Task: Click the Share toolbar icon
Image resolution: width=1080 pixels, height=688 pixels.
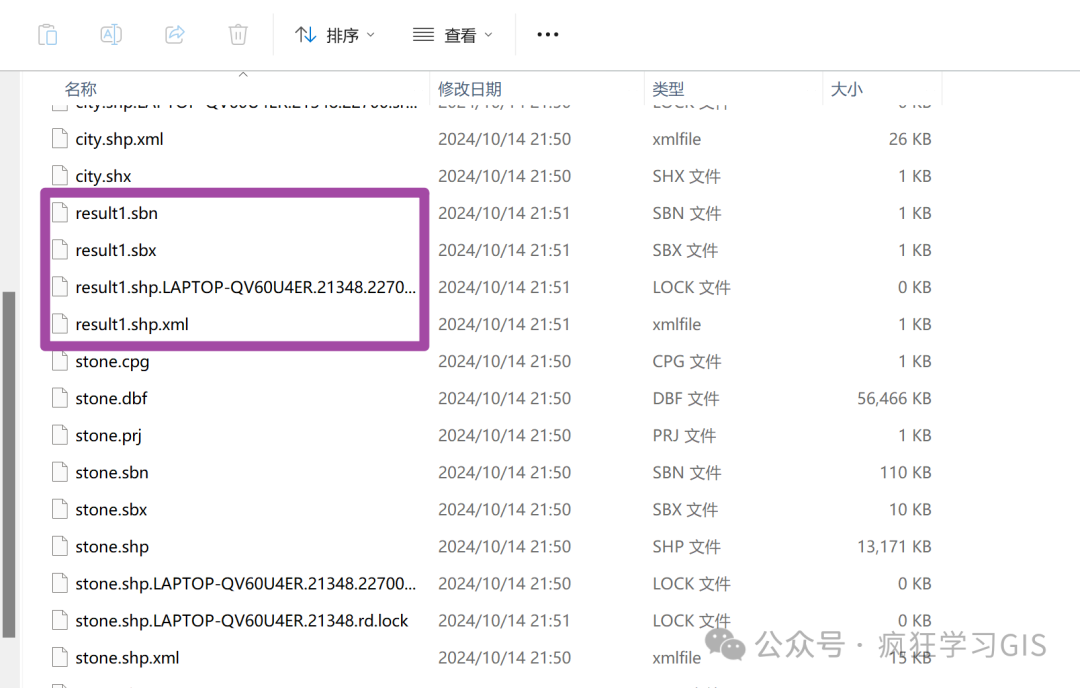Action: click(175, 34)
